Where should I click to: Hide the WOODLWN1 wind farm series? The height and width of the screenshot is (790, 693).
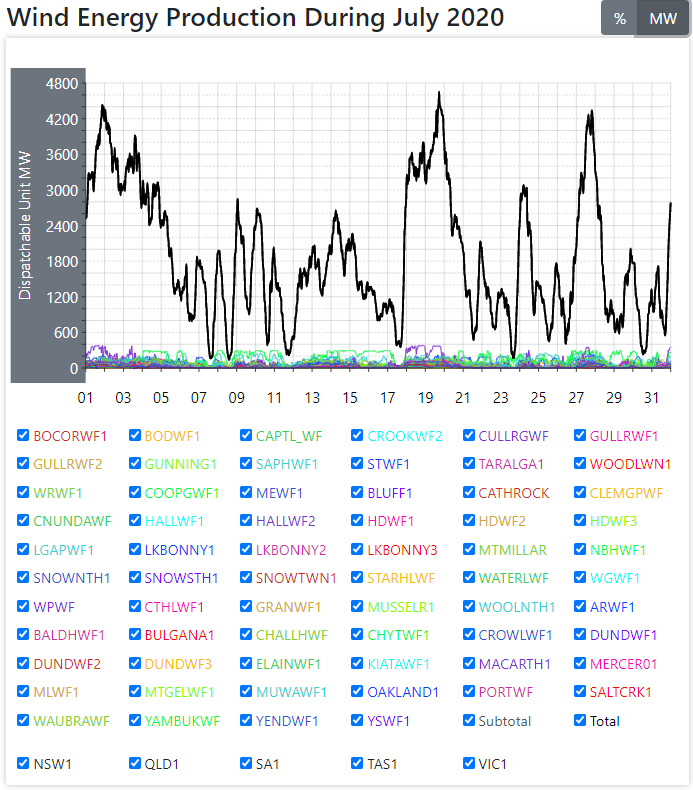[x=581, y=464]
